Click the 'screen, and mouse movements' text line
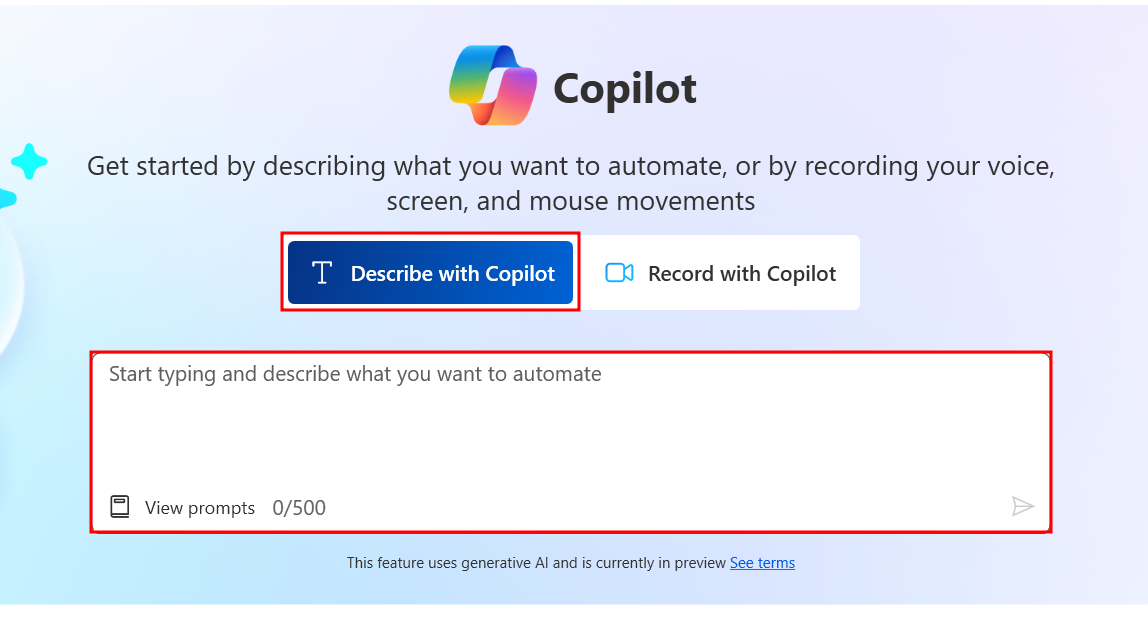This screenshot has width=1148, height=625. (x=570, y=201)
